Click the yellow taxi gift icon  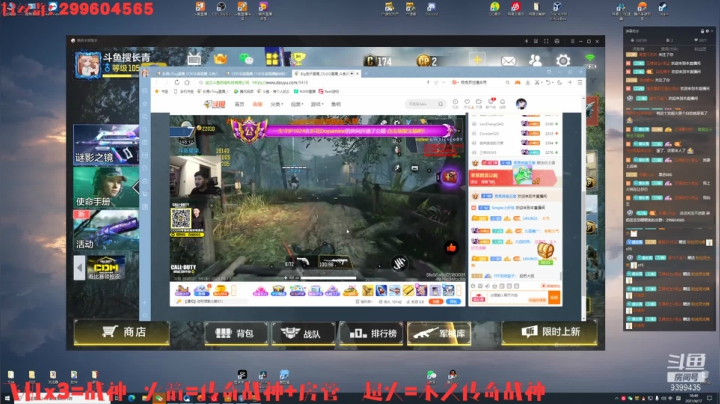[350, 290]
